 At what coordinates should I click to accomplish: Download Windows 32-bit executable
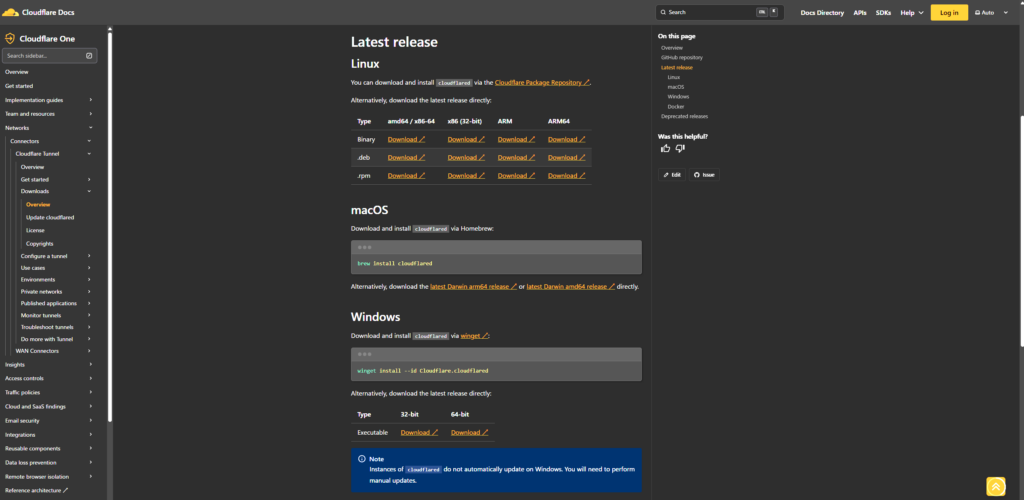419,433
